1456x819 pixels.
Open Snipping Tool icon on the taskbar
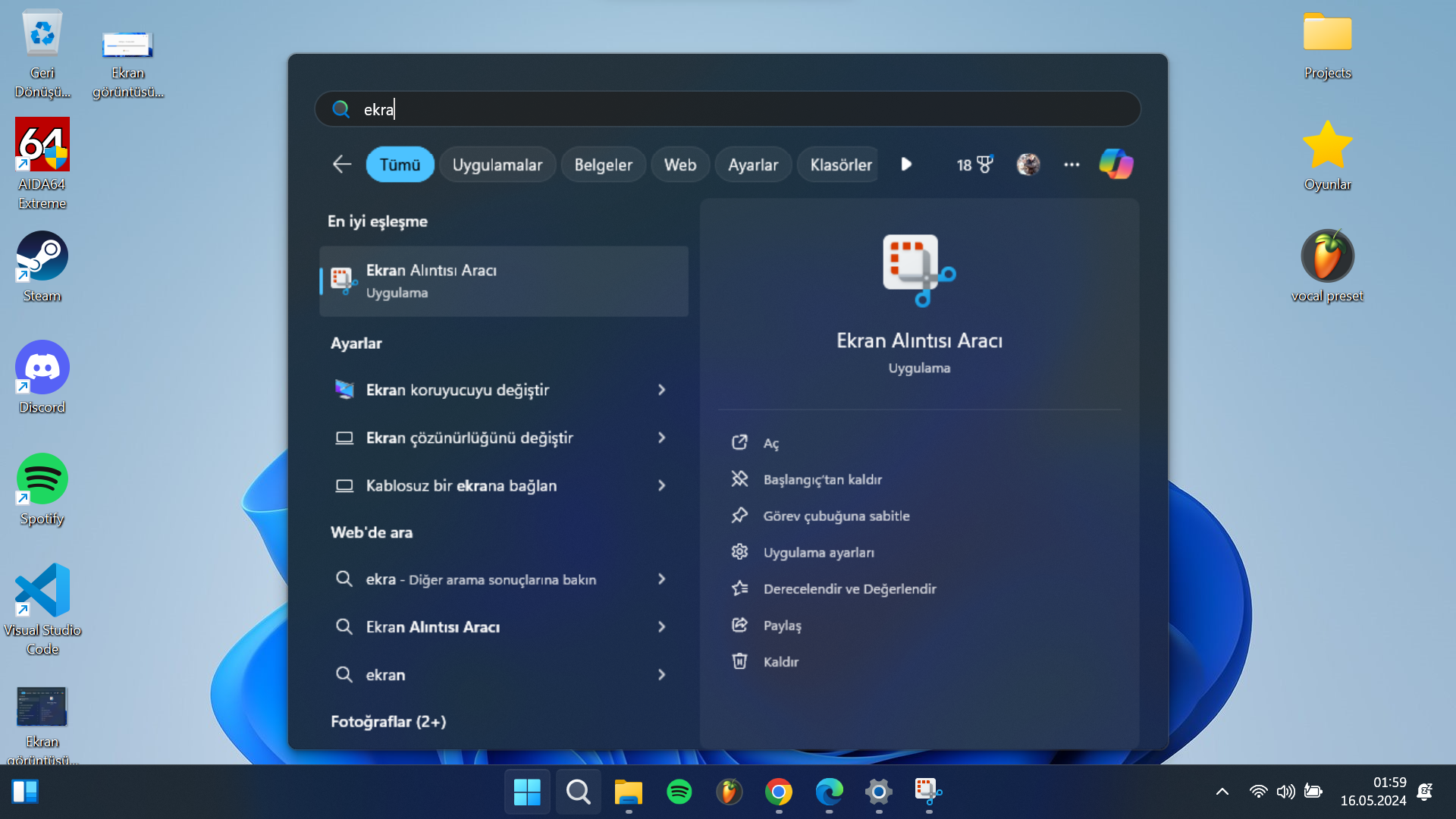tap(928, 792)
